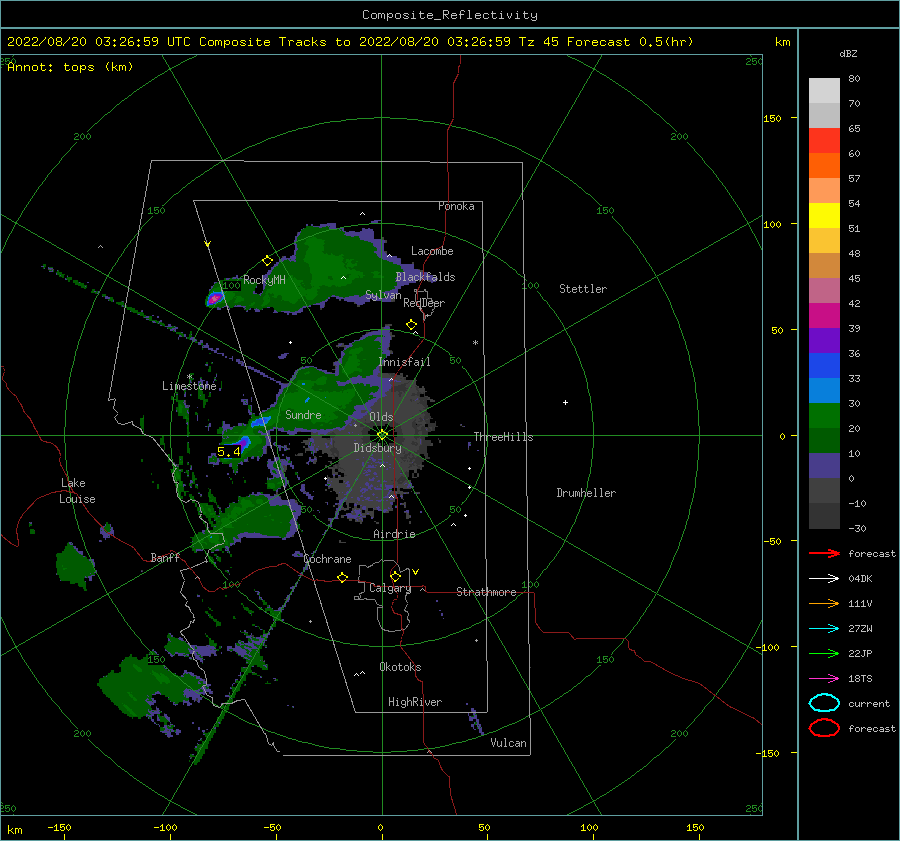The width and height of the screenshot is (900, 841).
Task: Click the yellow diamond marker near RedDeer
Action: tap(412, 325)
